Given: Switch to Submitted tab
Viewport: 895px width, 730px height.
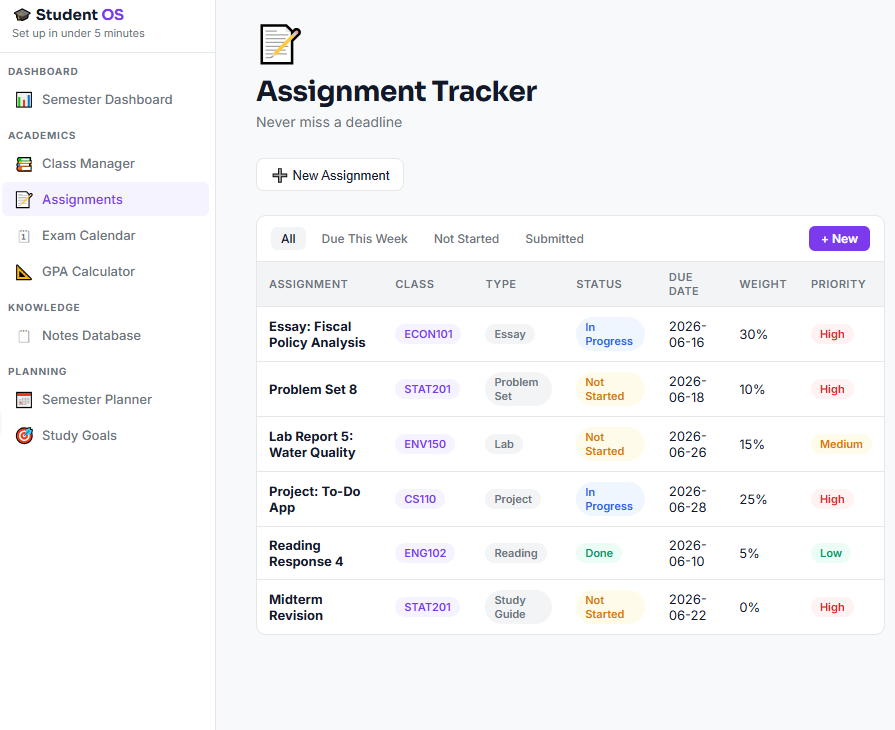Looking at the screenshot, I should click(x=554, y=239).
